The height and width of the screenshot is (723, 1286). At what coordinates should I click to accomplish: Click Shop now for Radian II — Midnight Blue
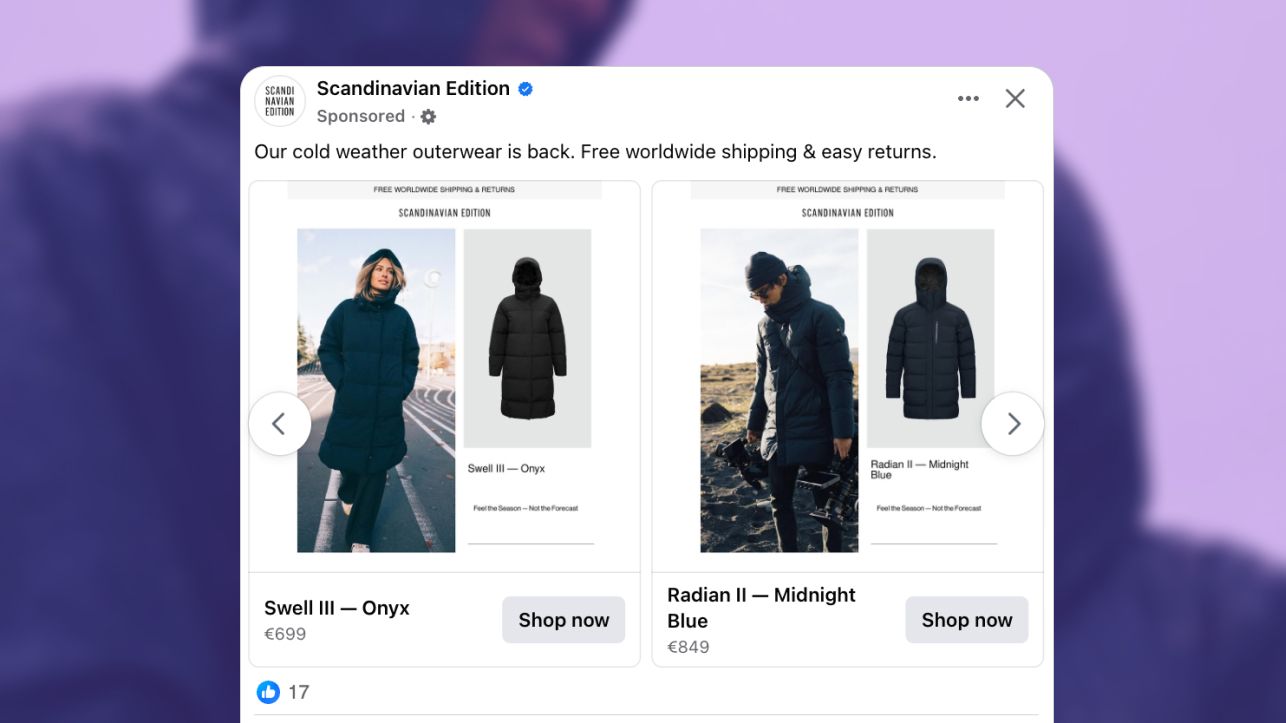point(966,620)
